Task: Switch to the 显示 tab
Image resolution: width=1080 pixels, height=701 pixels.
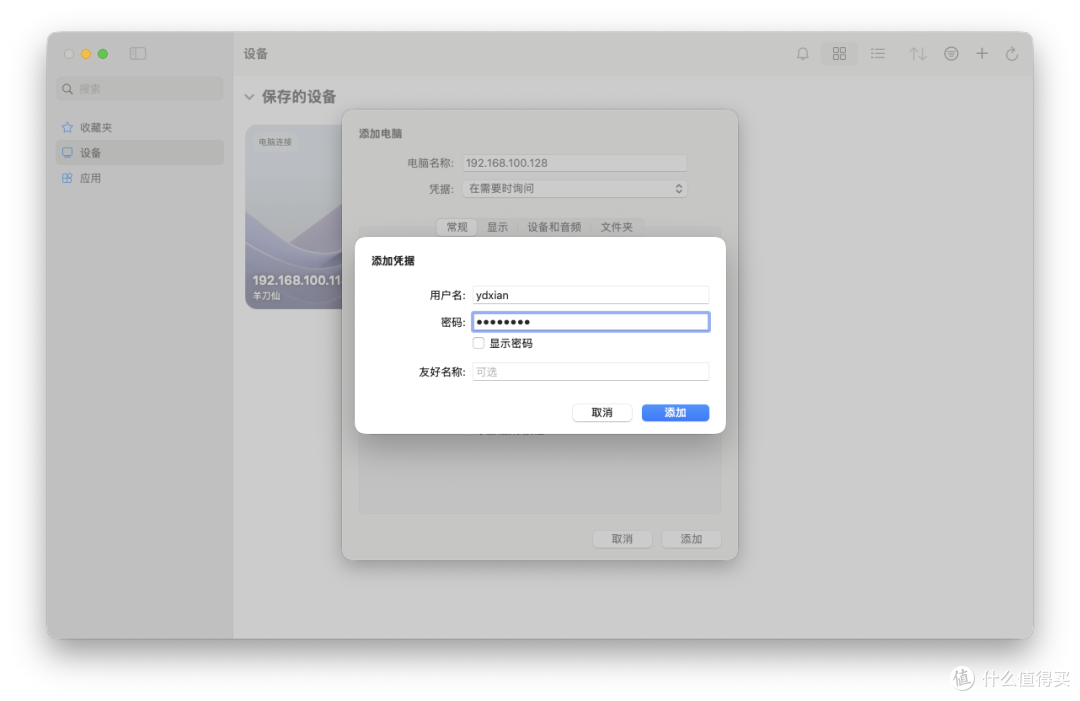Action: 497,227
